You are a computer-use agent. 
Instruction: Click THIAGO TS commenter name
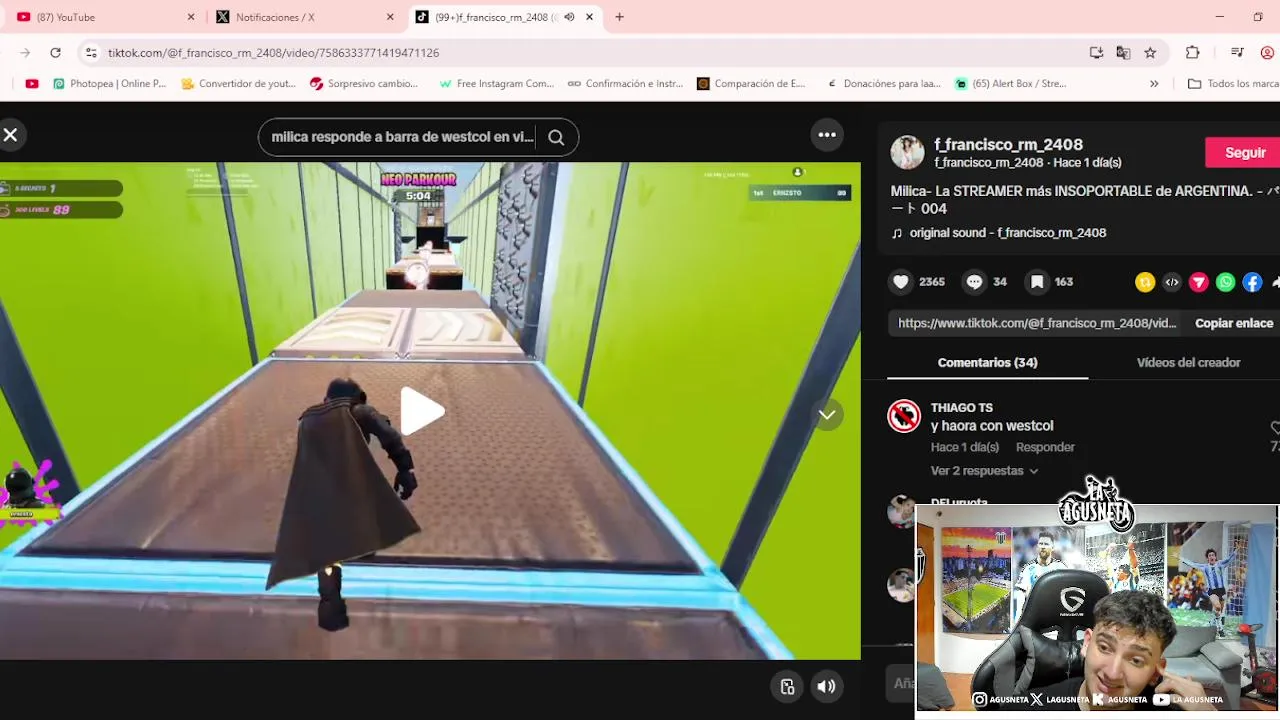(961, 408)
